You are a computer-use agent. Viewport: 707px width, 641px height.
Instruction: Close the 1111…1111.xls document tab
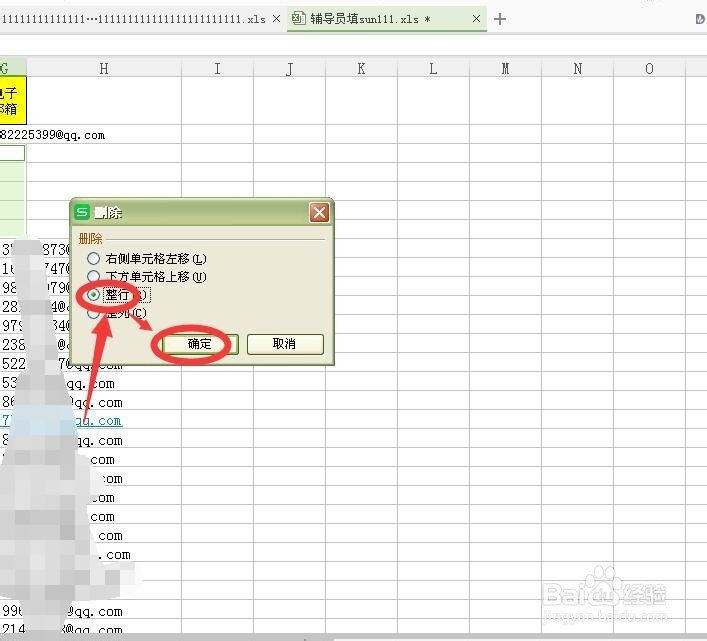coord(276,18)
